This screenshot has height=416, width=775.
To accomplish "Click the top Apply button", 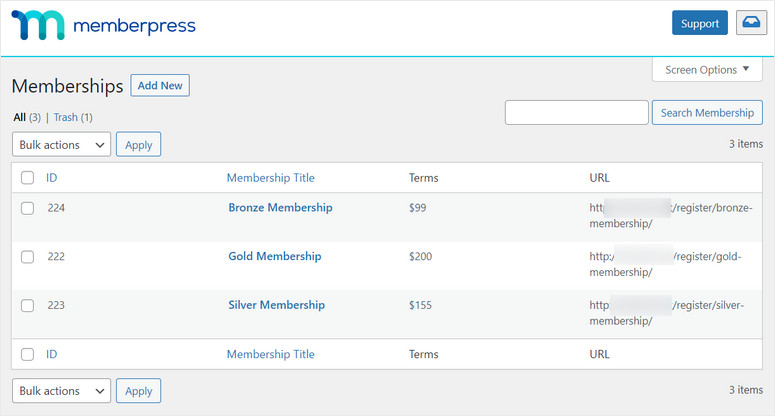I will (138, 144).
